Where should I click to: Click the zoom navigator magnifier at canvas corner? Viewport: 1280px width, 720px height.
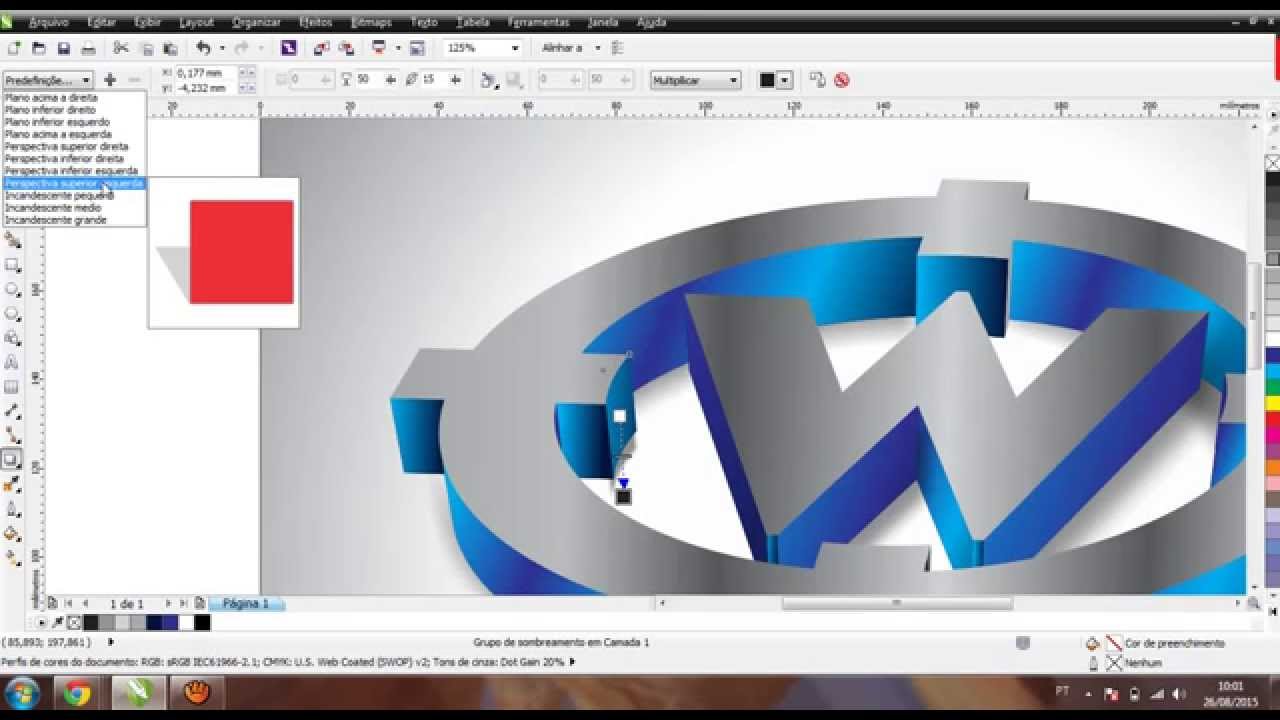click(x=1253, y=603)
